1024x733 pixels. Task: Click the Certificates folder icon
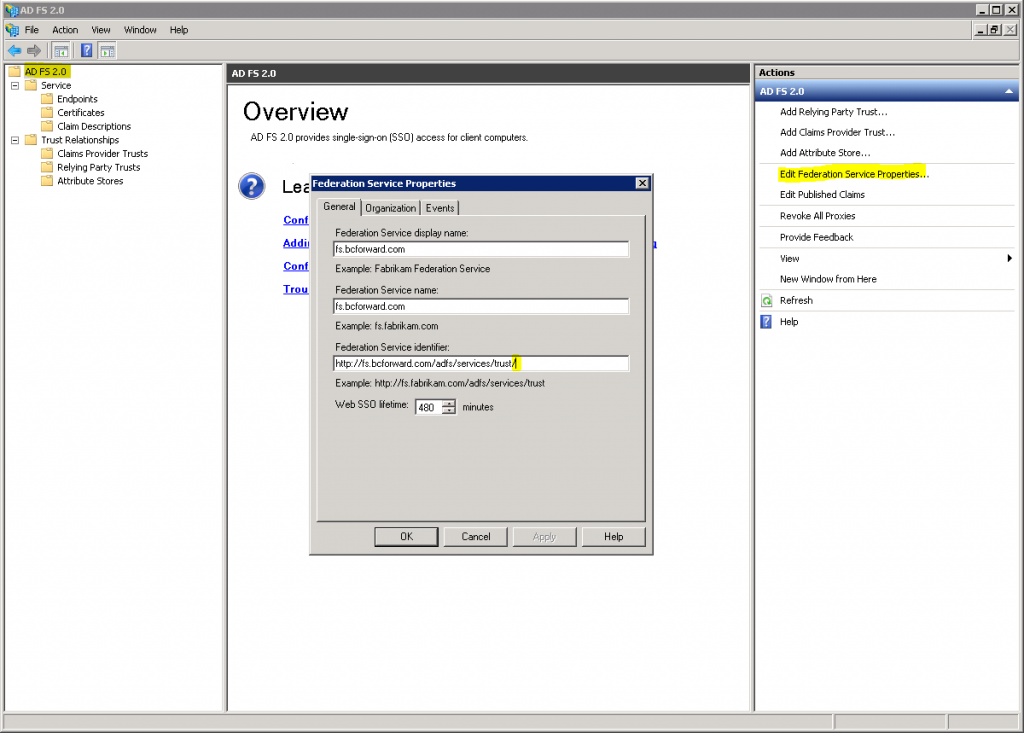coord(47,112)
